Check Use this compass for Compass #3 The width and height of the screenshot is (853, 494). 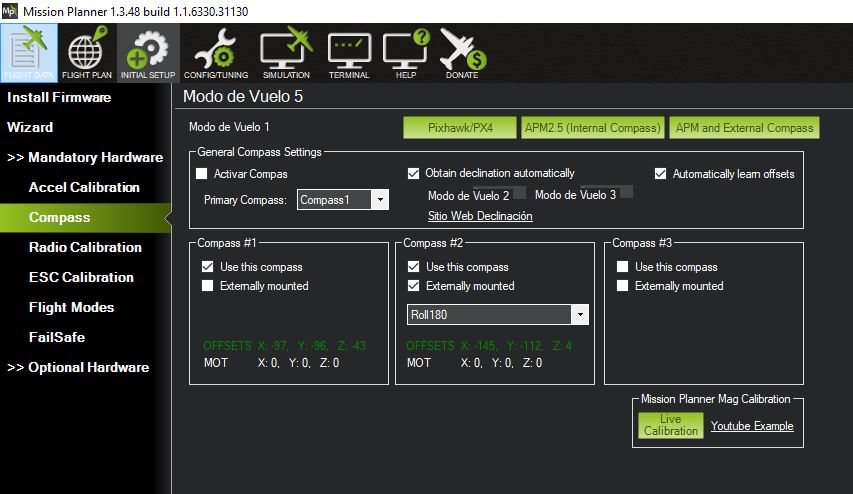tap(623, 267)
